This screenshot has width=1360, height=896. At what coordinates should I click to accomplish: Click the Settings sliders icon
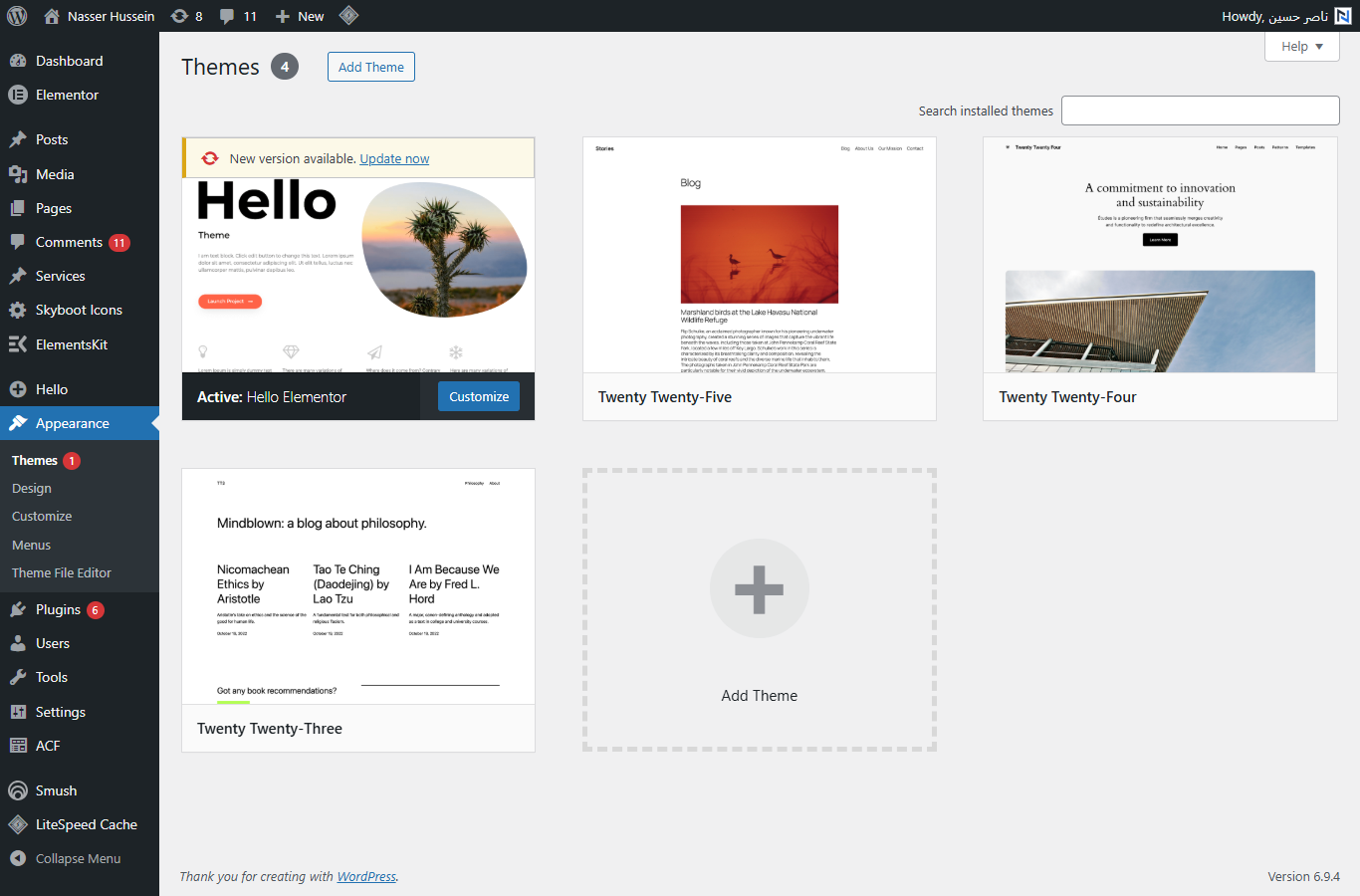coord(18,712)
